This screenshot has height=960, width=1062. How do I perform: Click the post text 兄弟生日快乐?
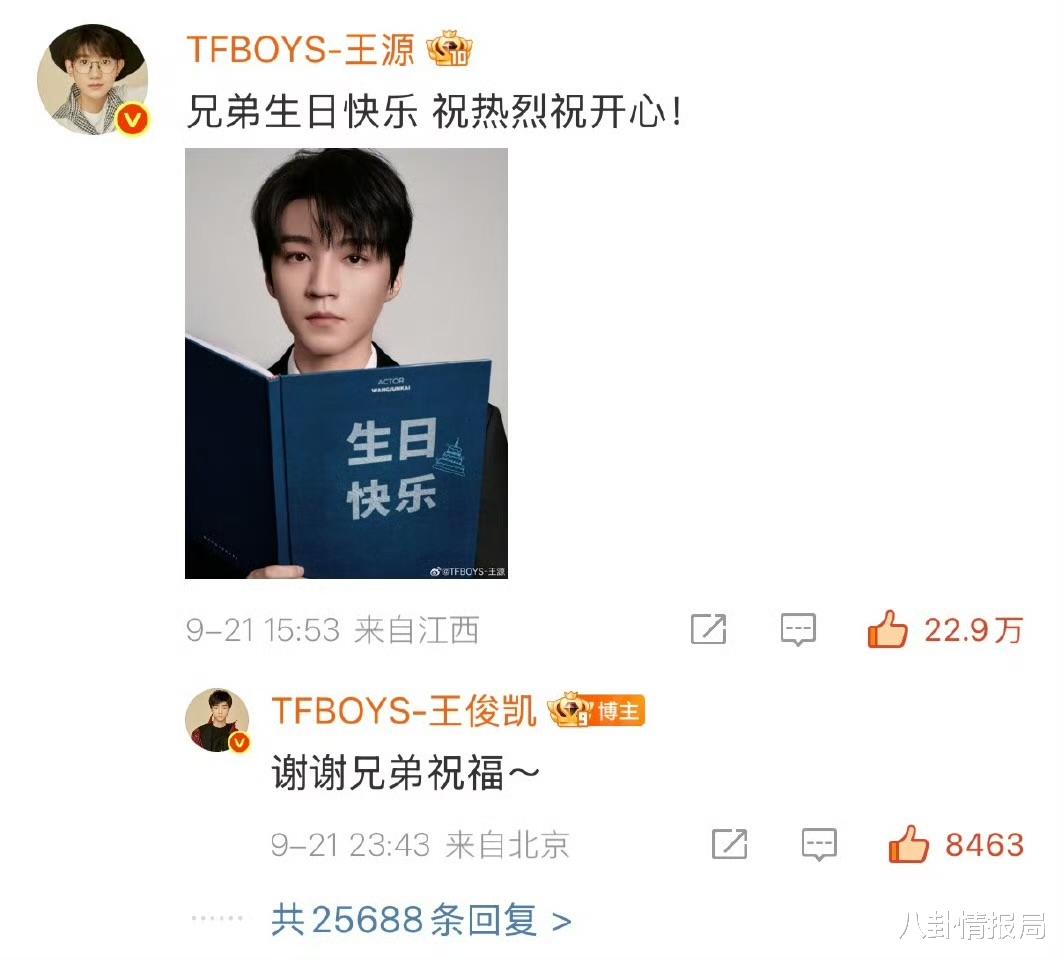(x=301, y=111)
